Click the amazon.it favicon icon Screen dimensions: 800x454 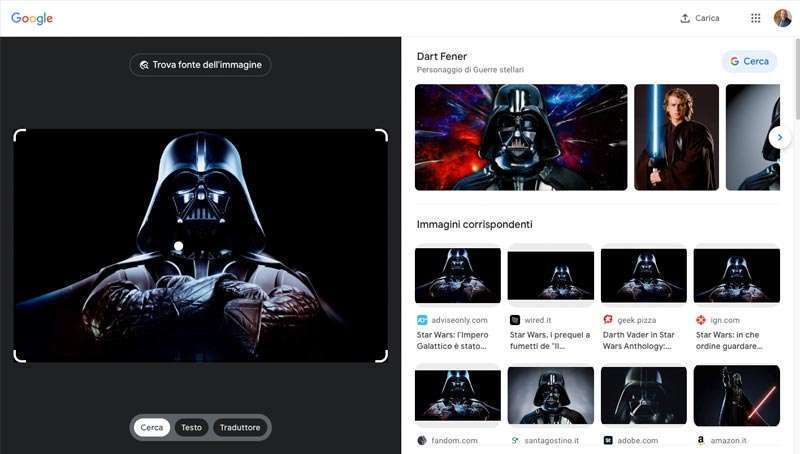click(701, 440)
